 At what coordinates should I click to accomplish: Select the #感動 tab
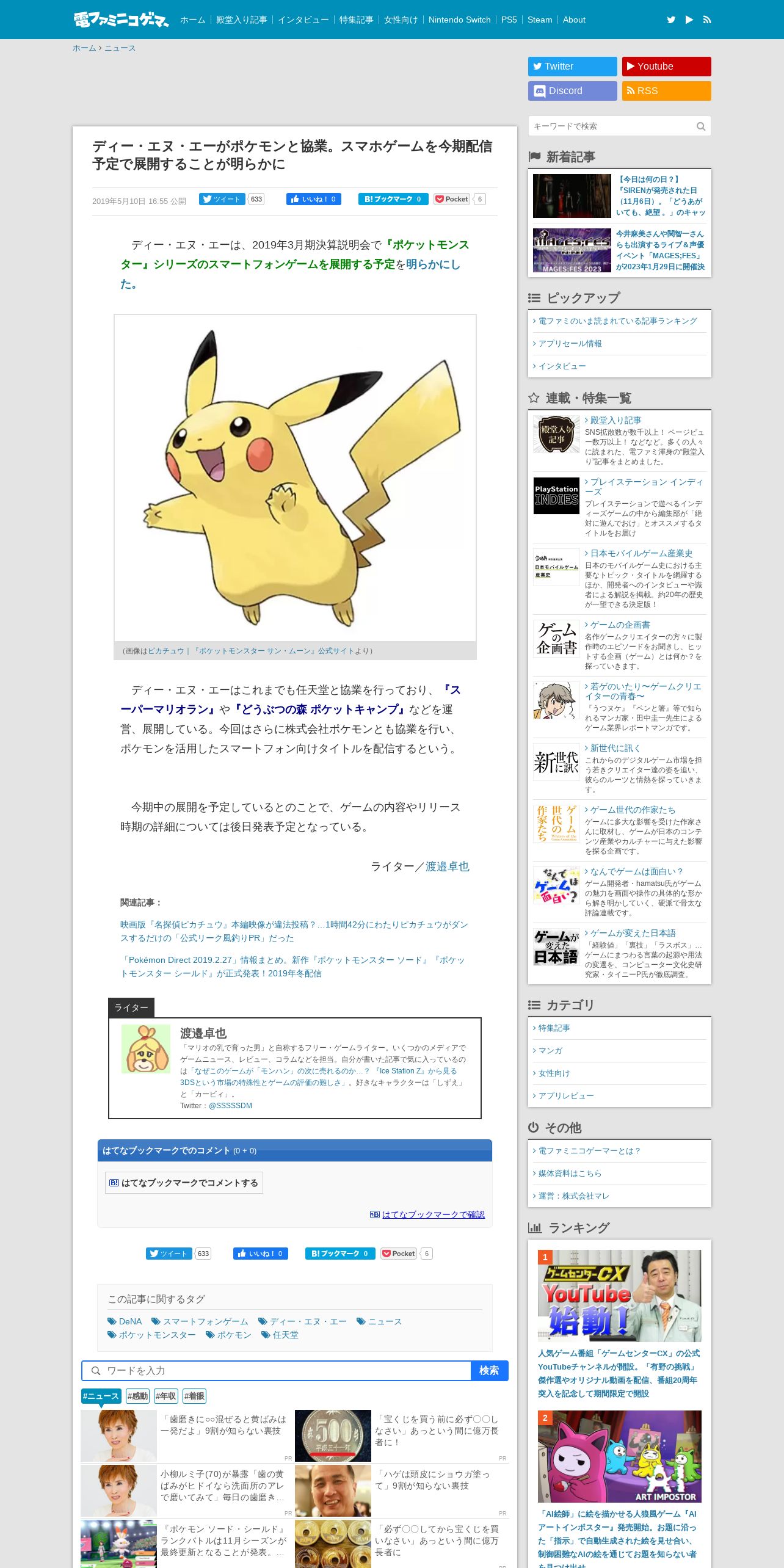[137, 1396]
